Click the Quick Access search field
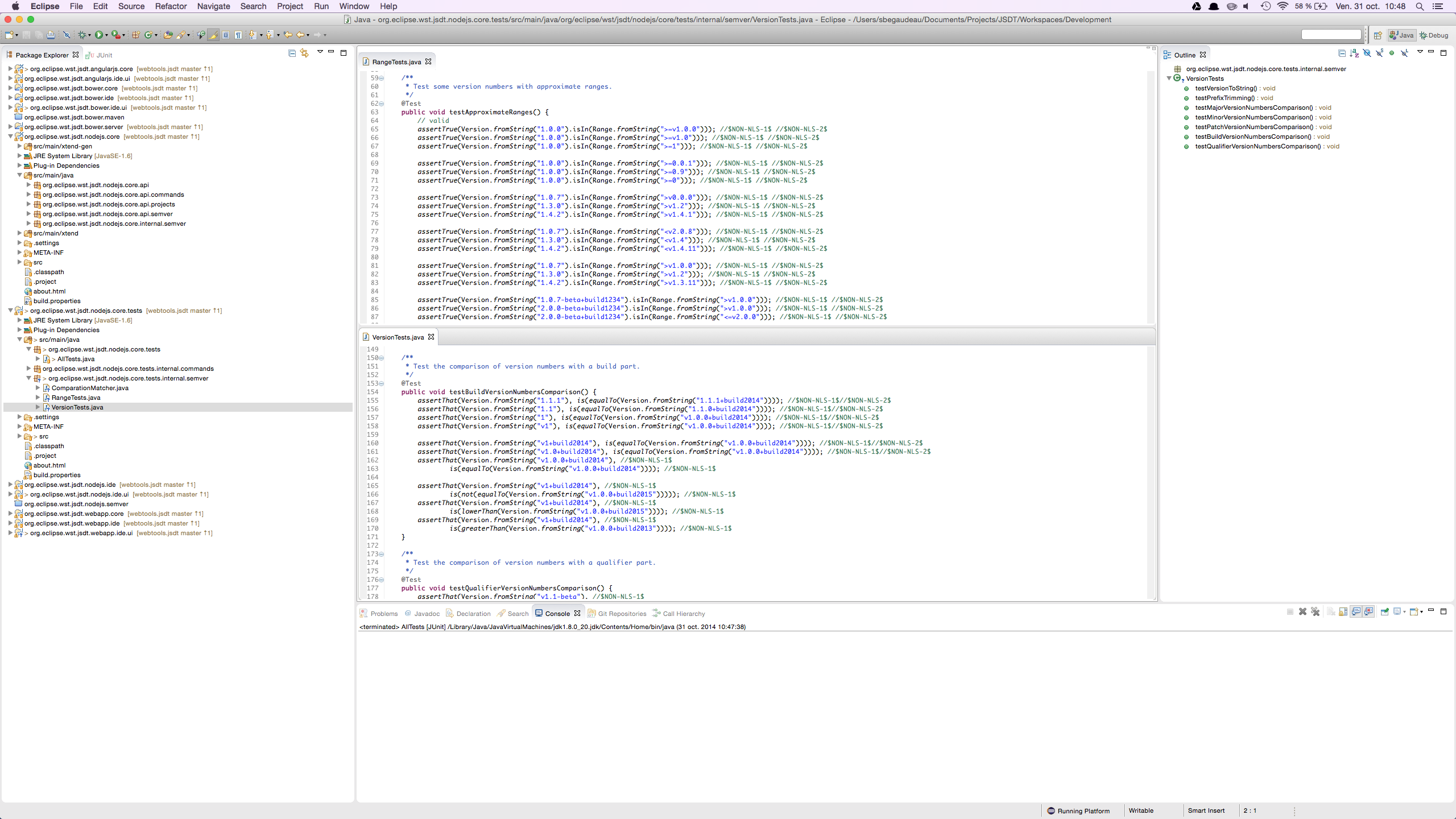The height and width of the screenshot is (819, 1456). tap(1331, 35)
